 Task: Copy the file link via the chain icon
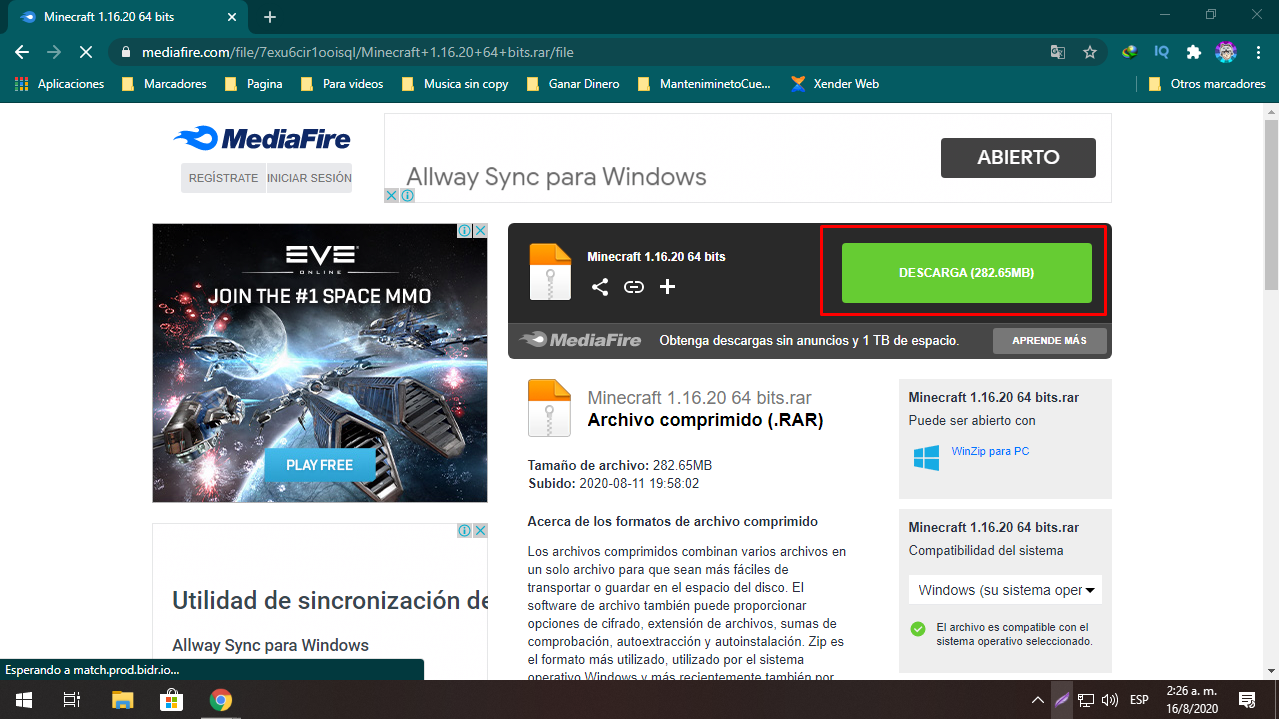click(634, 287)
